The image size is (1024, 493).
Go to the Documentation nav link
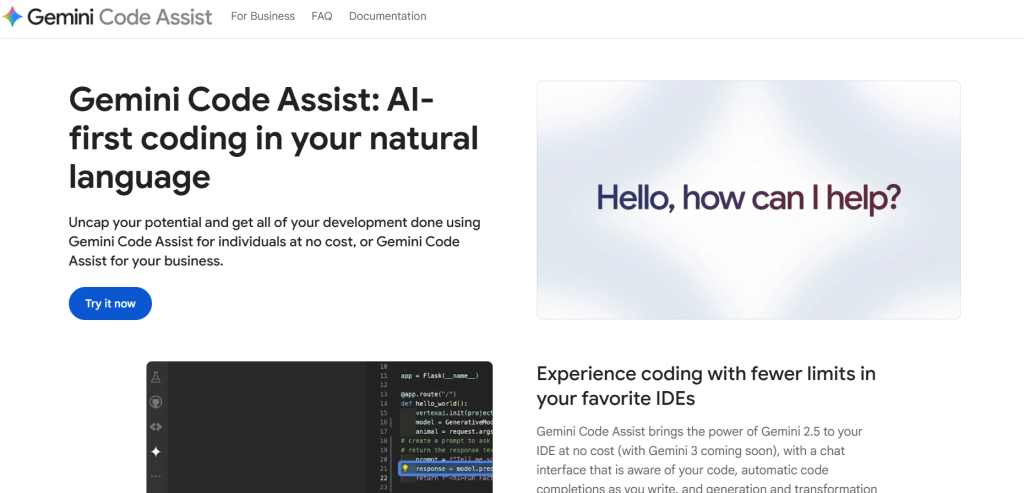[x=387, y=16]
